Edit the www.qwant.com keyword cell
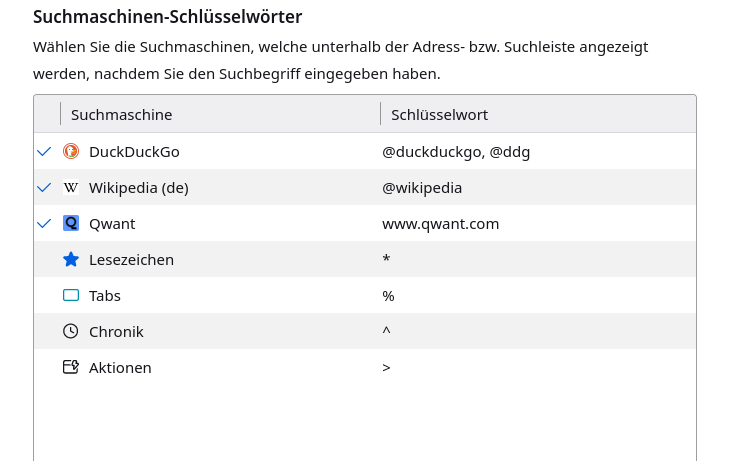The image size is (744, 461). (x=440, y=224)
